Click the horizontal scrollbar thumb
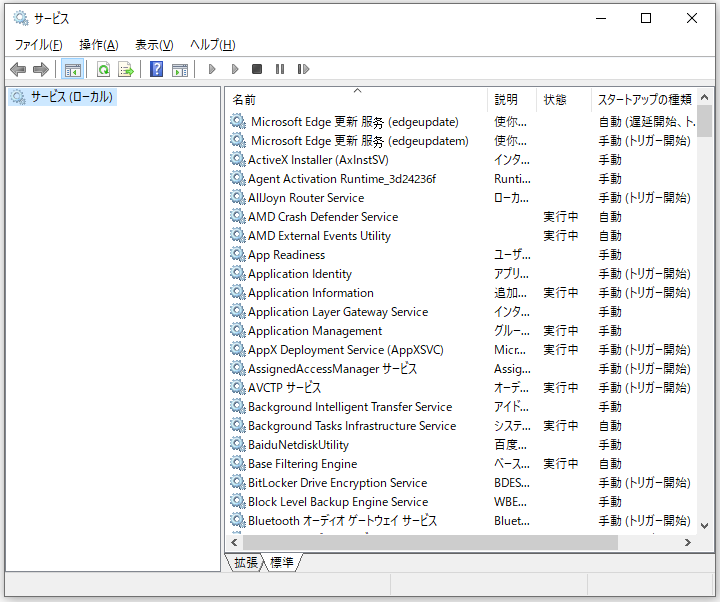 coord(430,542)
